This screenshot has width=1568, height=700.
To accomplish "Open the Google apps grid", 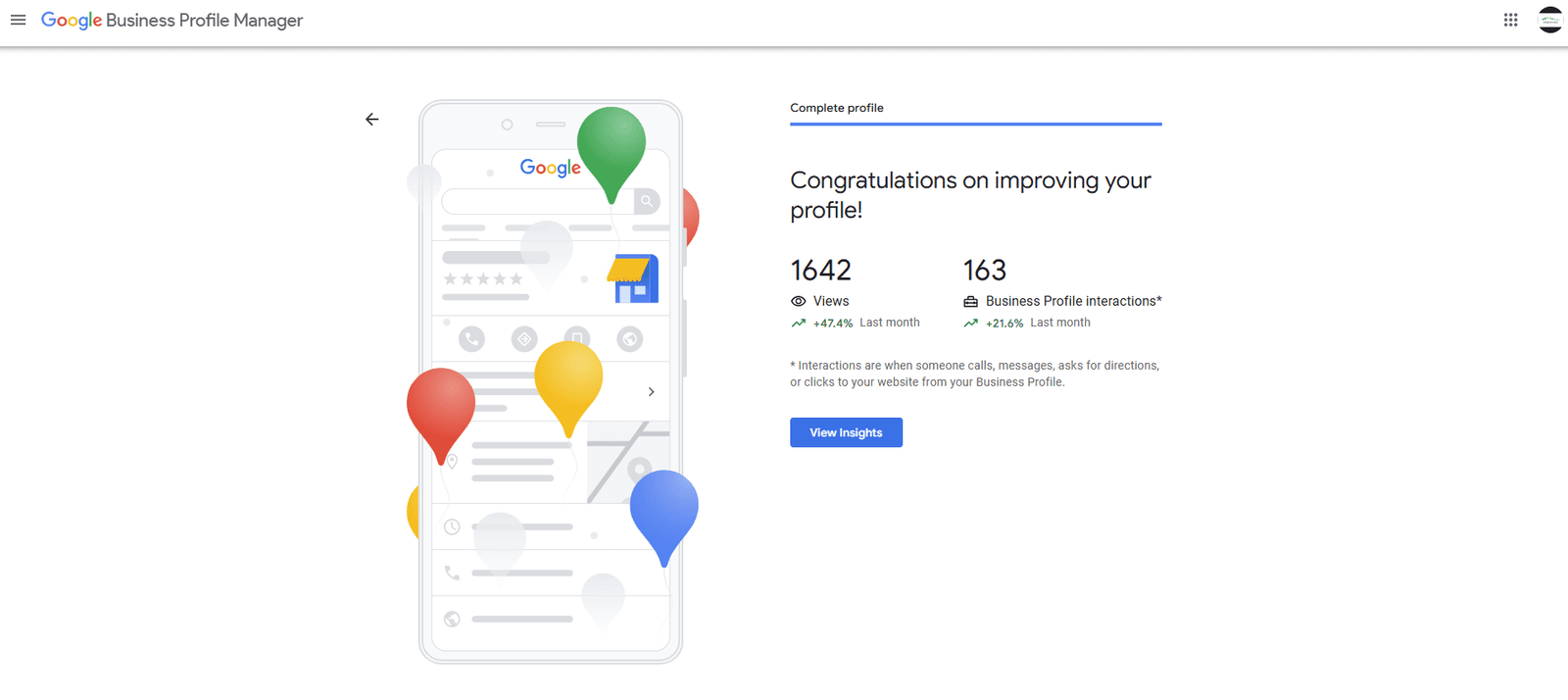I will [1510, 20].
